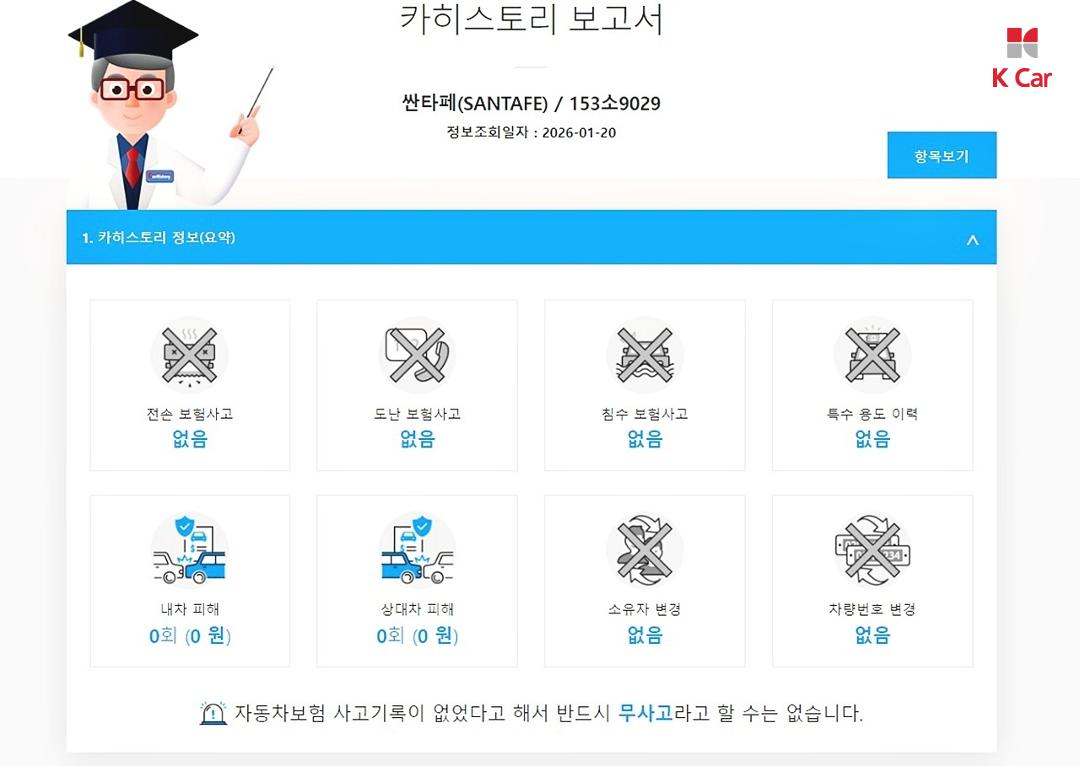
Task: Click the 소유자 변경 crossed-out icon
Action: [x=645, y=550]
